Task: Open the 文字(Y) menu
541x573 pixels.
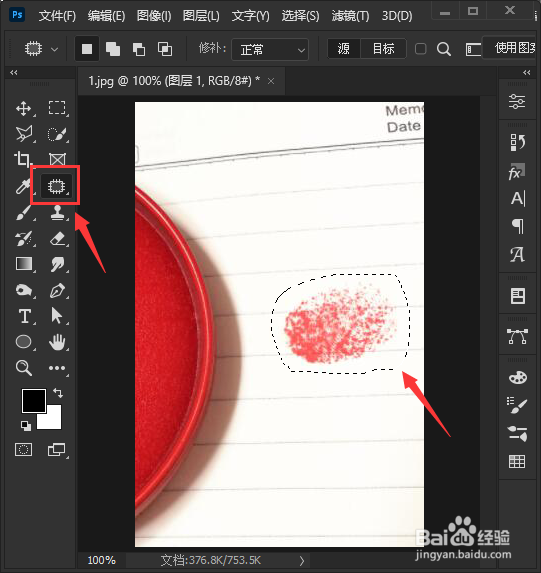Action: tap(250, 16)
